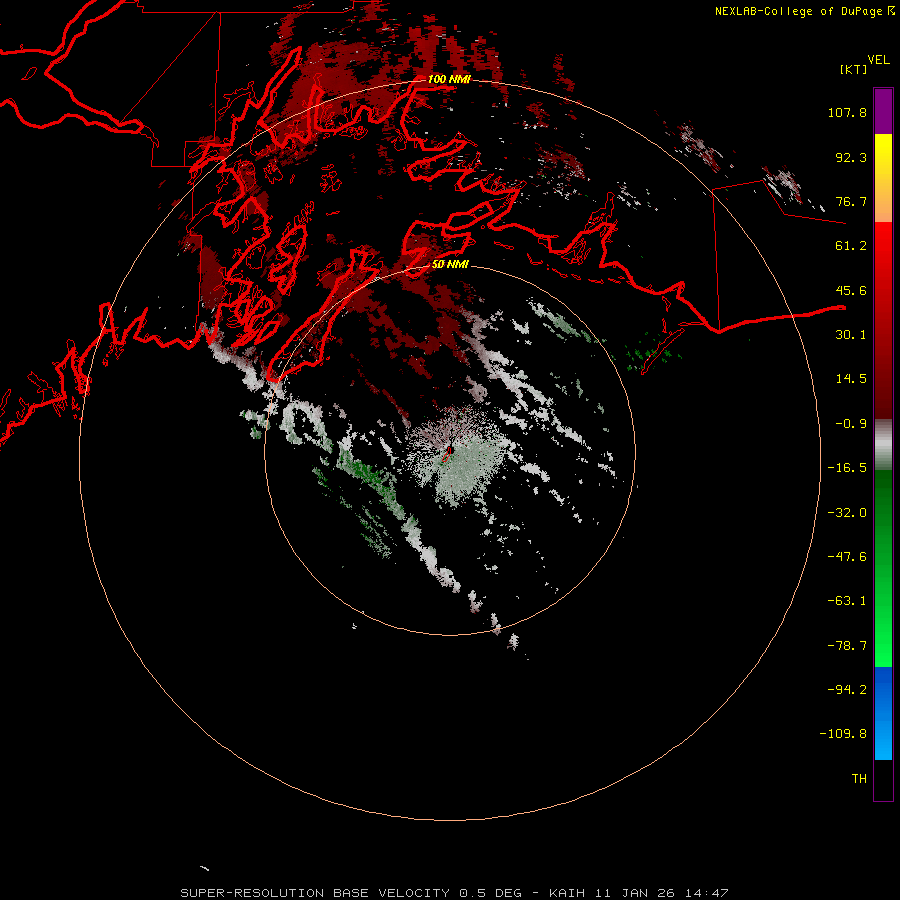Click the VEL legend title
Image resolution: width=900 pixels, height=900 pixels.
(878, 59)
